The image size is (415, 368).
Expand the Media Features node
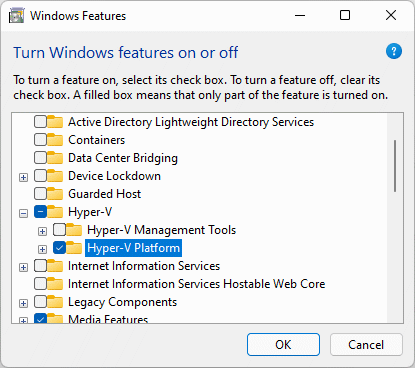(x=23, y=320)
